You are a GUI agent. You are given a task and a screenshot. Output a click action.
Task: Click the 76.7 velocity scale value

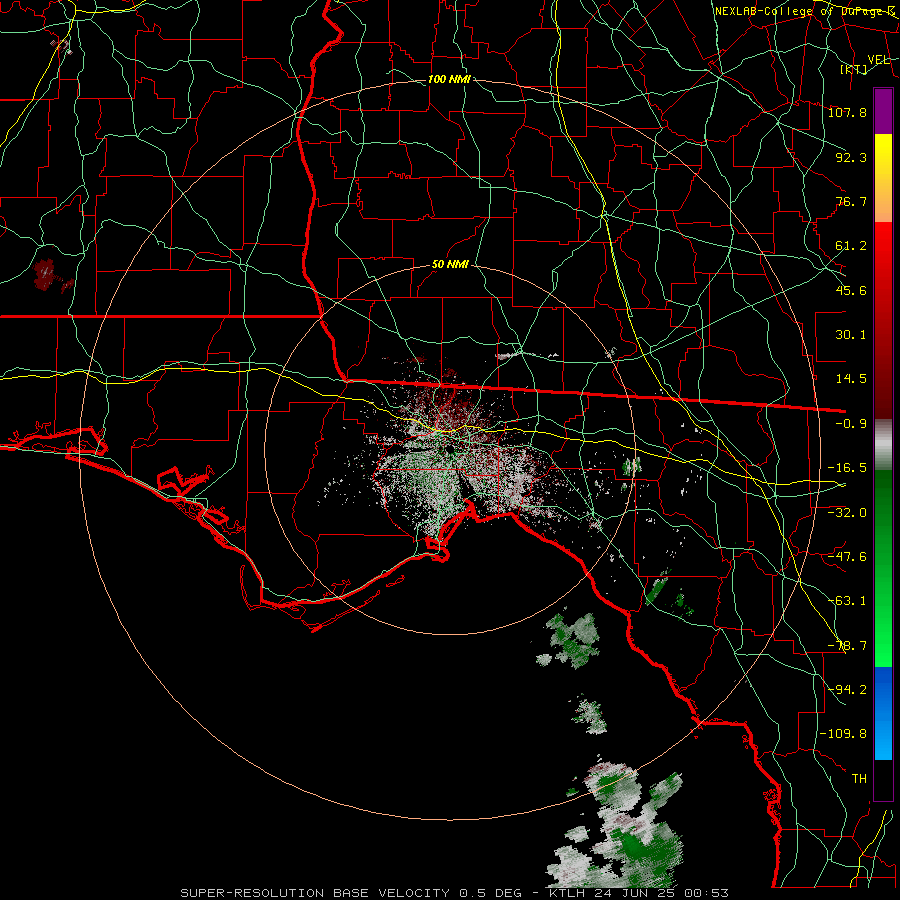[x=851, y=201]
